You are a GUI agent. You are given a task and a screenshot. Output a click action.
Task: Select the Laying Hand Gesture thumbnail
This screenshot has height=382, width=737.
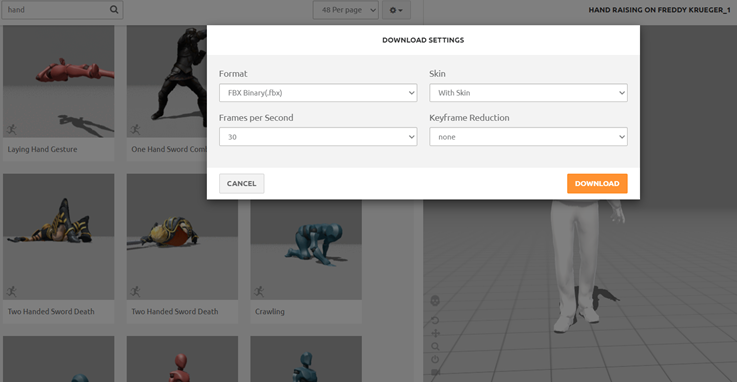pyautogui.click(x=59, y=81)
